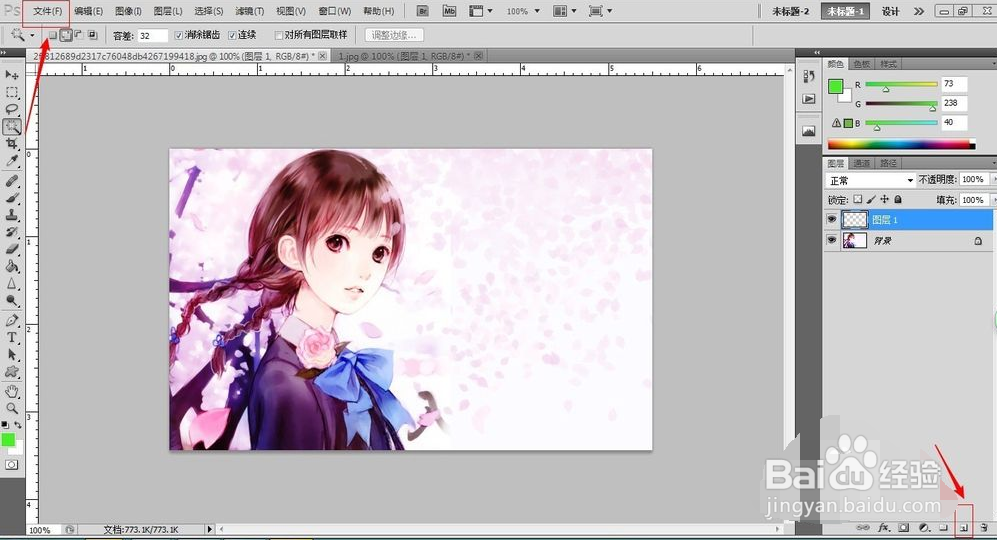Open the 滤镜(T) menu
Image resolution: width=997 pixels, height=540 pixels.
point(249,11)
